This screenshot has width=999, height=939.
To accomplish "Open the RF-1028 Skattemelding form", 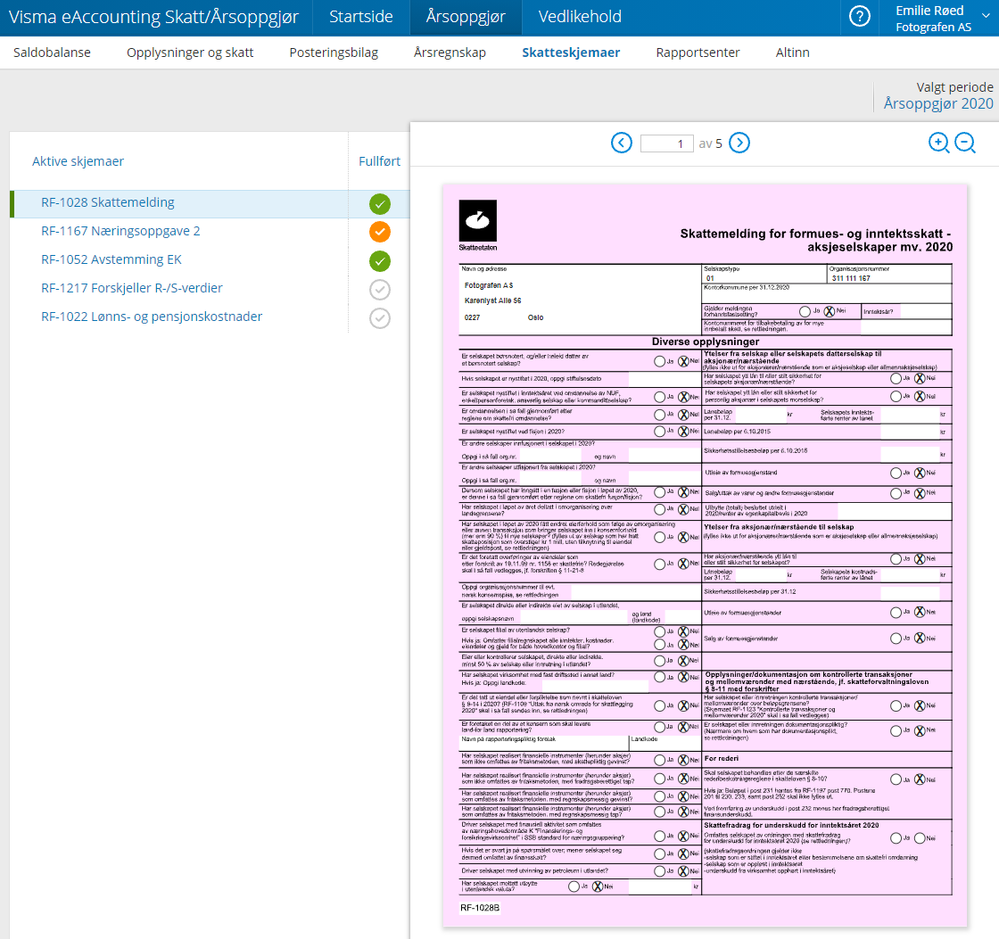I will click(108, 203).
